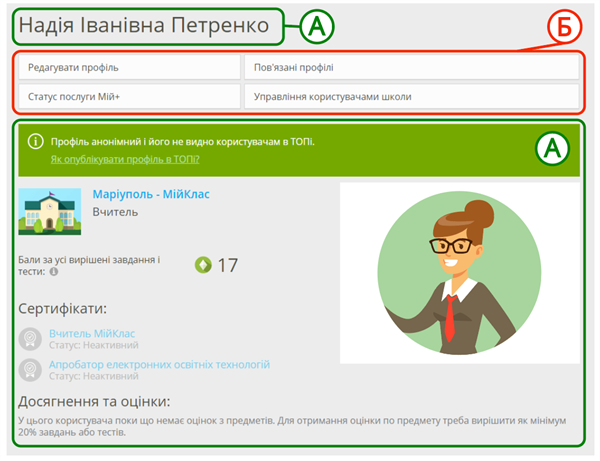
Task: Click info icon in green anonymous profile banner
Action: point(35,142)
